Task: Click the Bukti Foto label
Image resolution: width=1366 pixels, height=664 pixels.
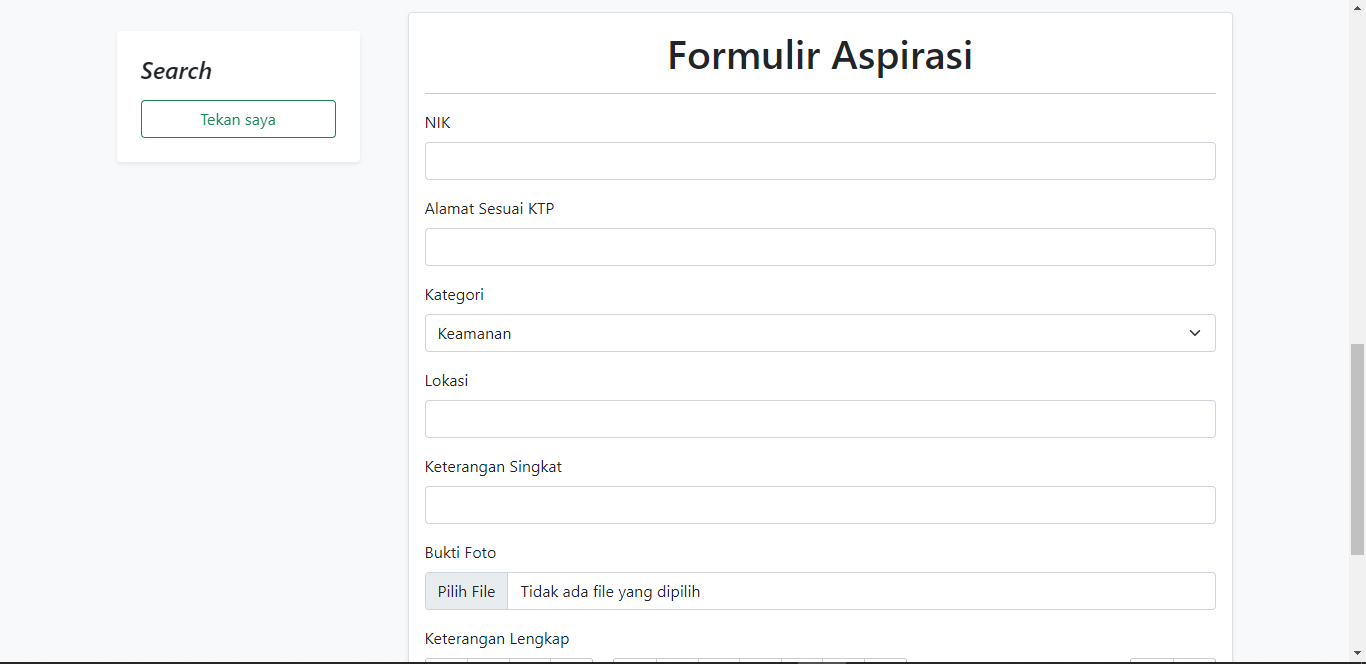Action: [460, 553]
